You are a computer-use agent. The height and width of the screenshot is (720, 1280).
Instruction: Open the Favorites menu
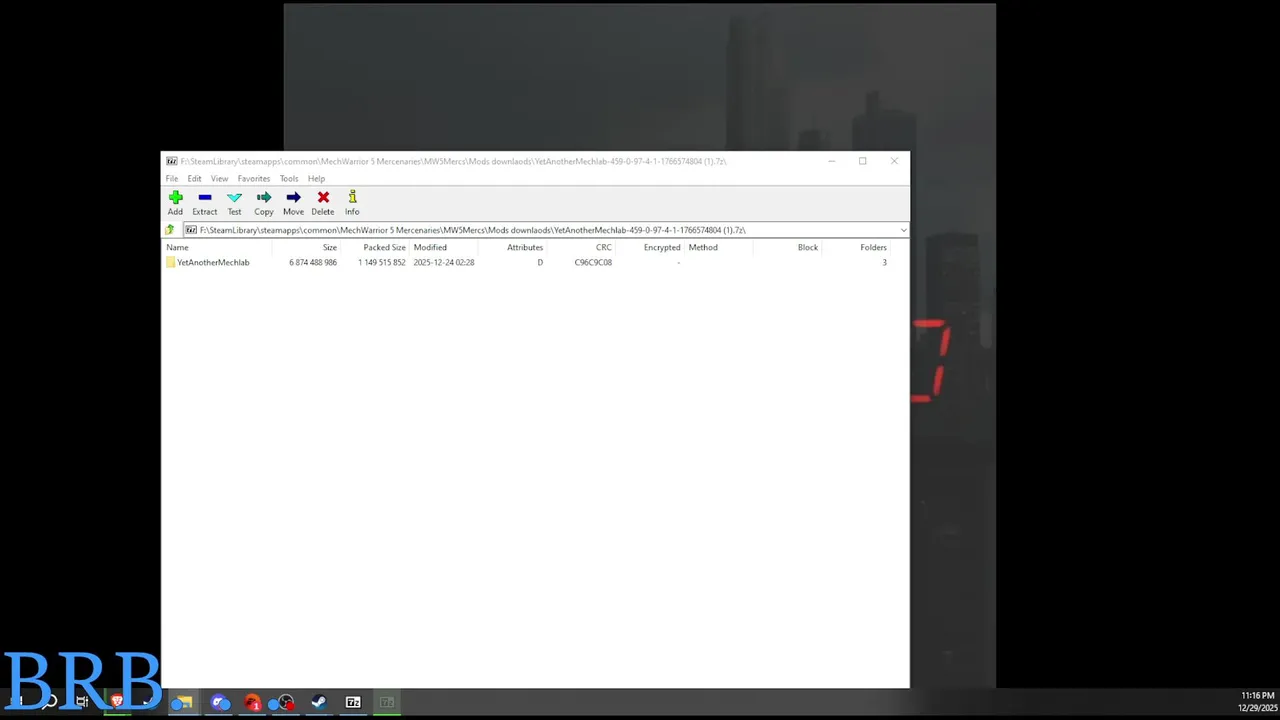[254, 179]
